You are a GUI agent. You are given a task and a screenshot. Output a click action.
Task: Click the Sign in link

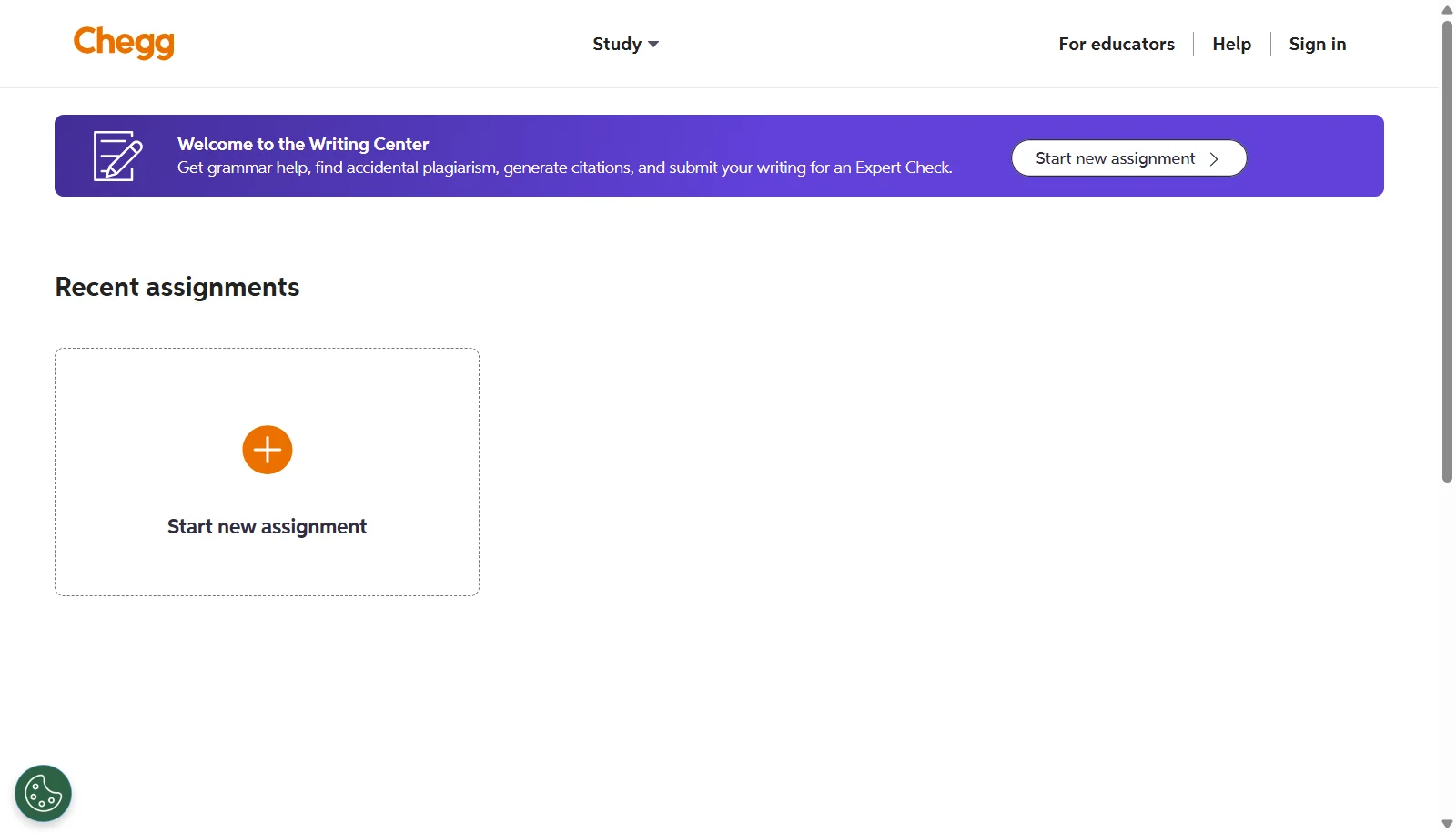pos(1317,44)
